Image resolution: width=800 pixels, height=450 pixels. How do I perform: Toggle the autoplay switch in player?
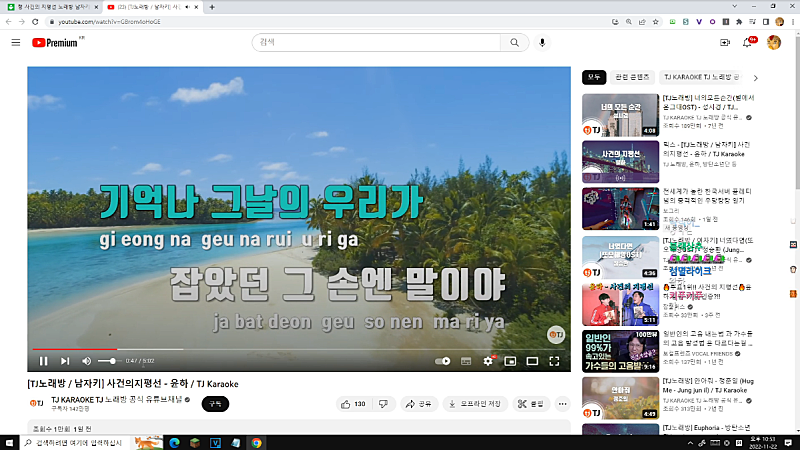pyautogui.click(x=443, y=361)
